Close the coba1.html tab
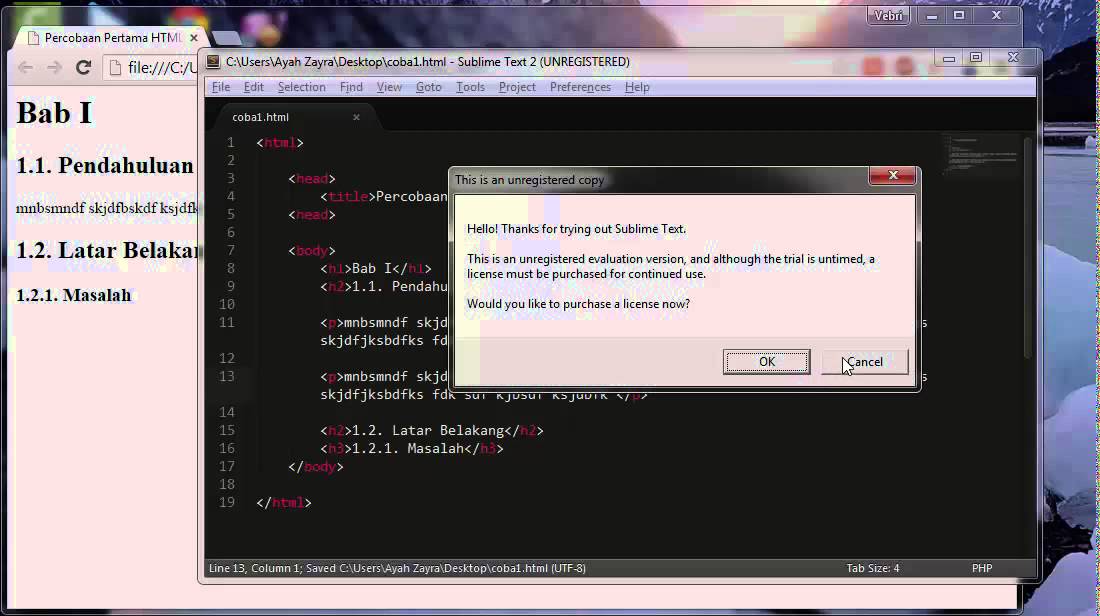Viewport: 1100px width, 616px height. [356, 117]
